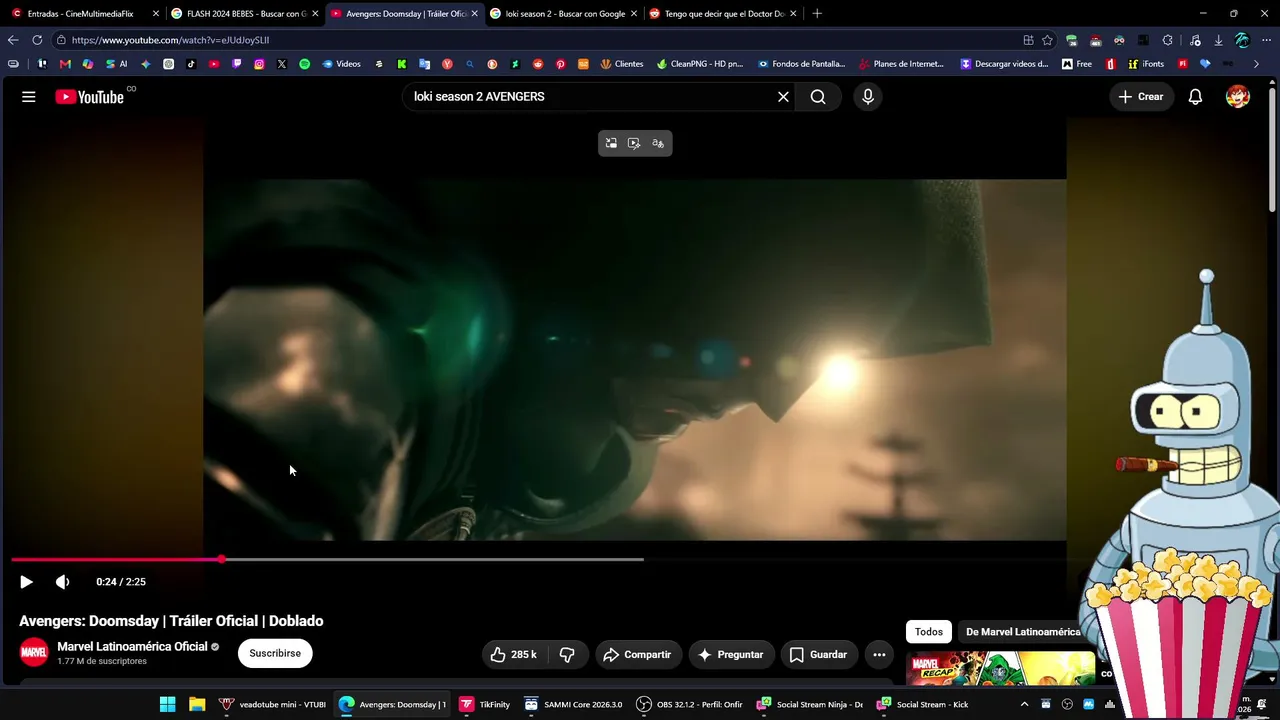Open the YouTube account avatar menu

coord(1238,97)
